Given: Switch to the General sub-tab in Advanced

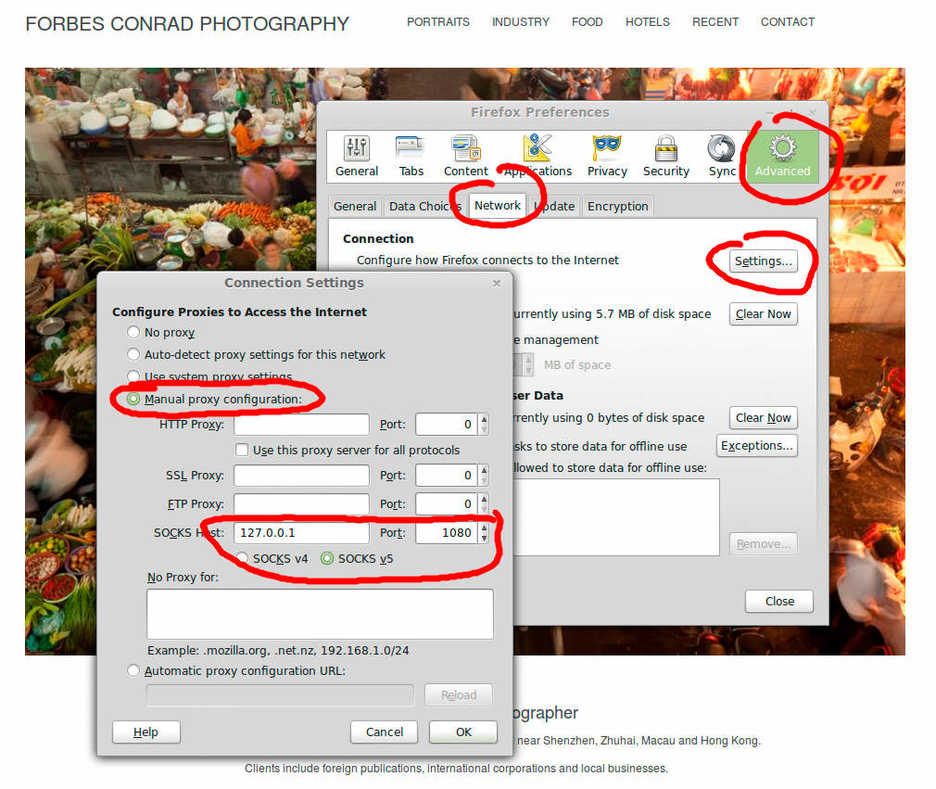Looking at the screenshot, I should point(355,206).
